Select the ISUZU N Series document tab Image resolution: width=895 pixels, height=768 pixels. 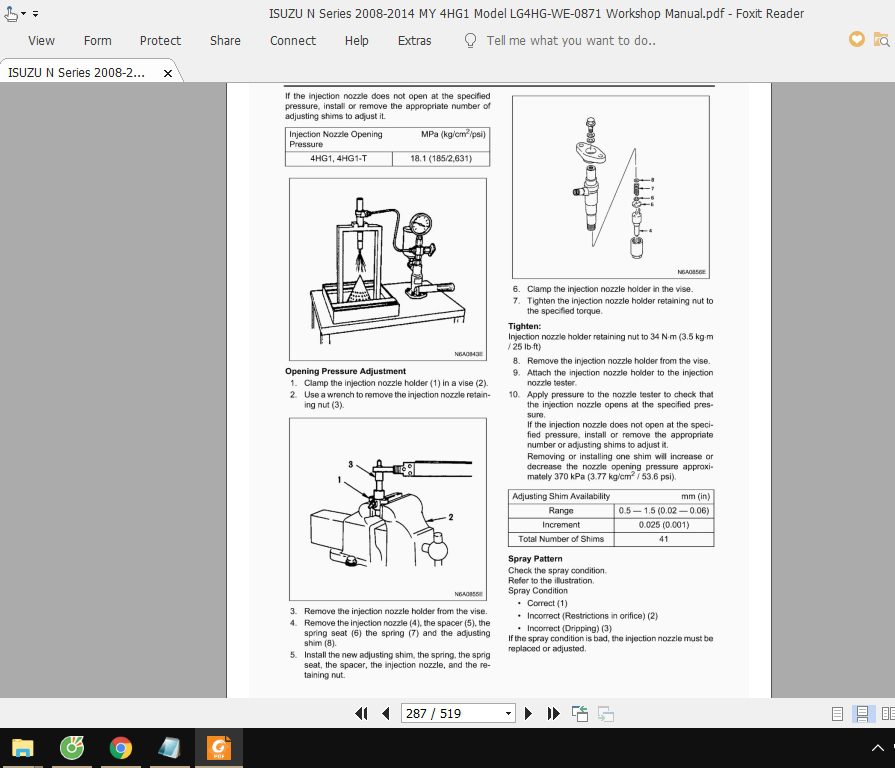tap(76, 72)
